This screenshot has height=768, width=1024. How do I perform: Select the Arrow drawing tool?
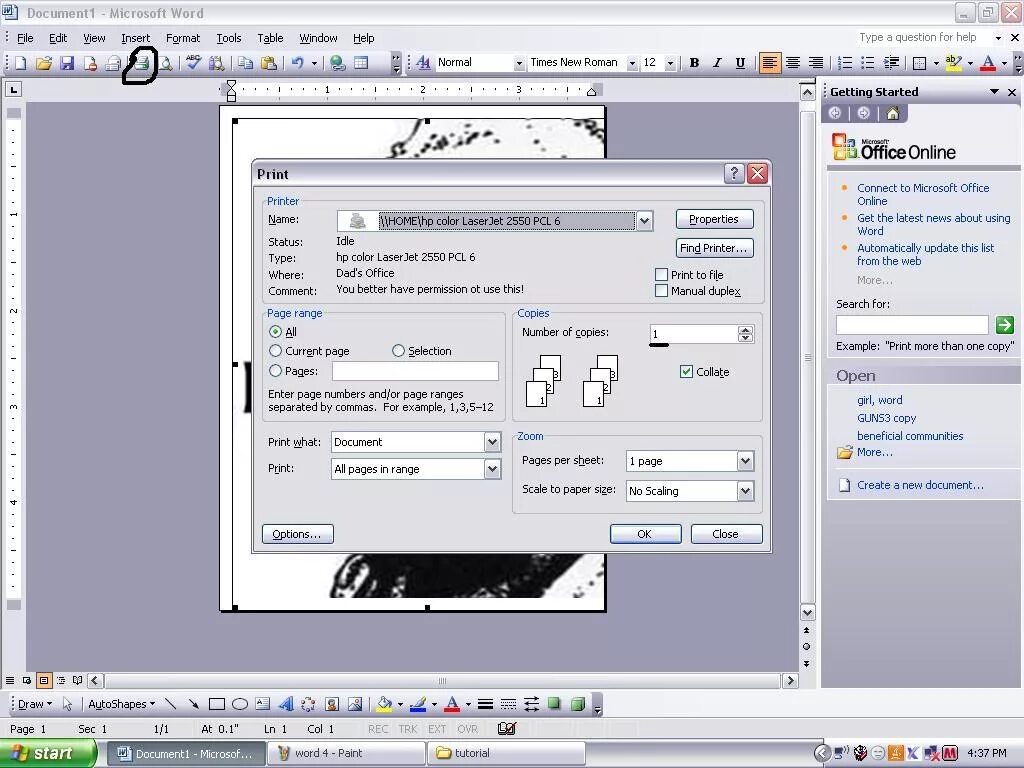point(193,704)
